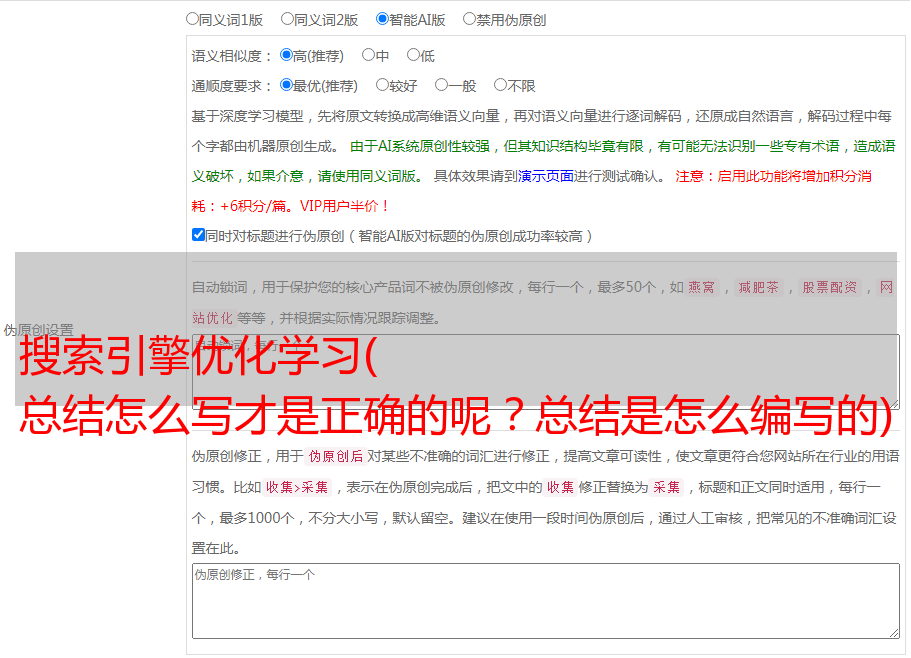Screen dimensions: 911x658
Task: Set 语义相似度 to 高(推荐)
Action: pos(286,55)
